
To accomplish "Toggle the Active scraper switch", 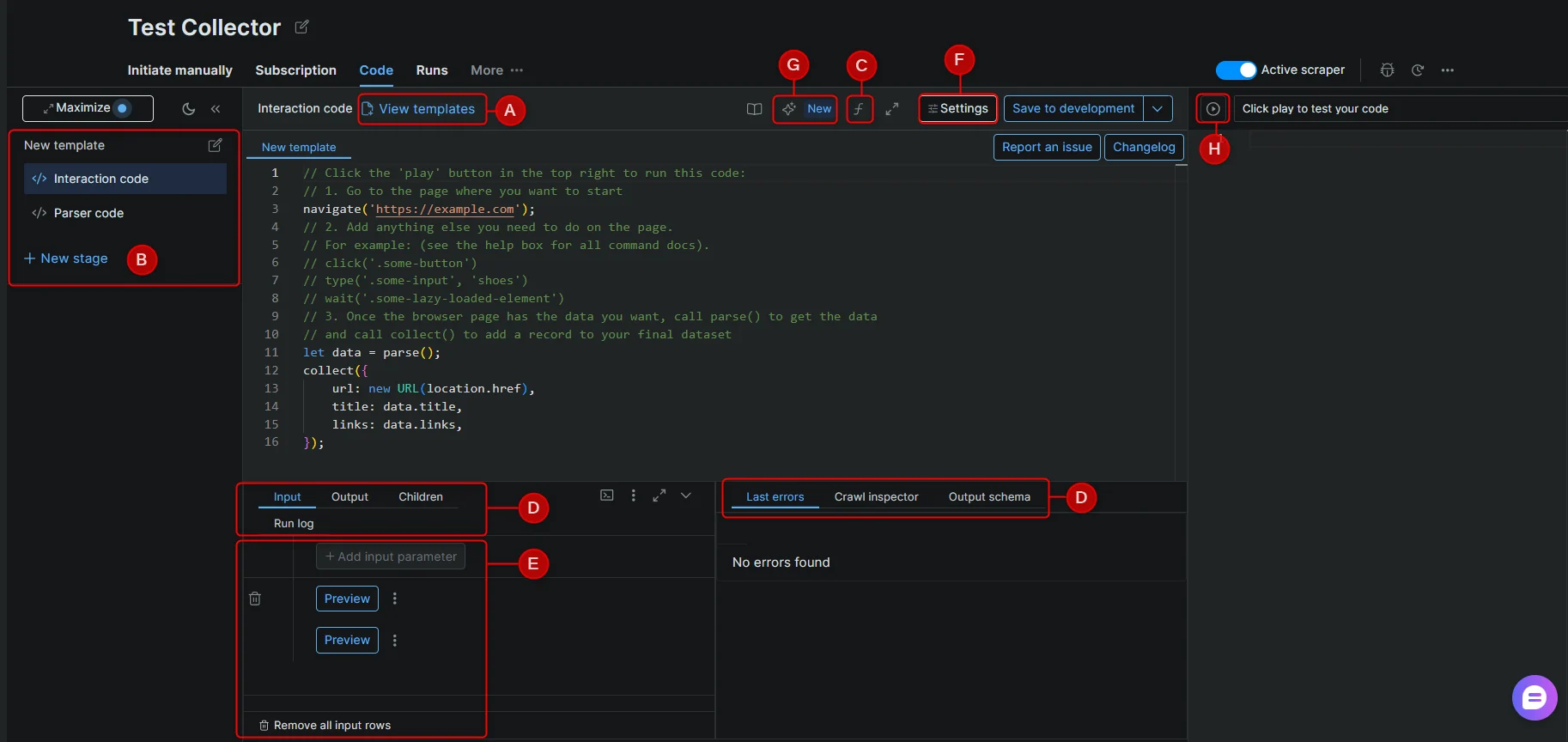I will point(1236,70).
